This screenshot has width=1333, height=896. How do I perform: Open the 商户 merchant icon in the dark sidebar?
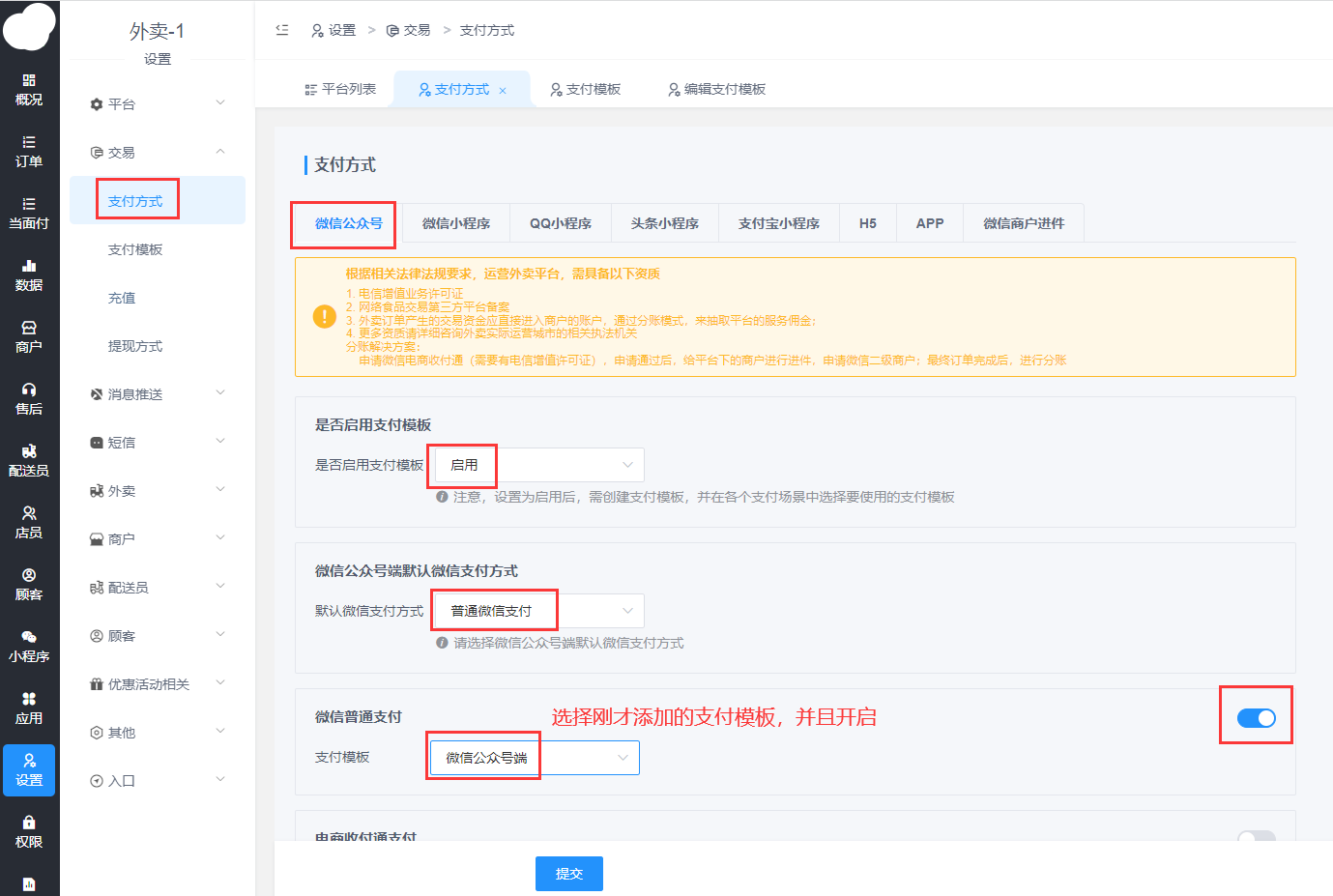click(x=29, y=337)
